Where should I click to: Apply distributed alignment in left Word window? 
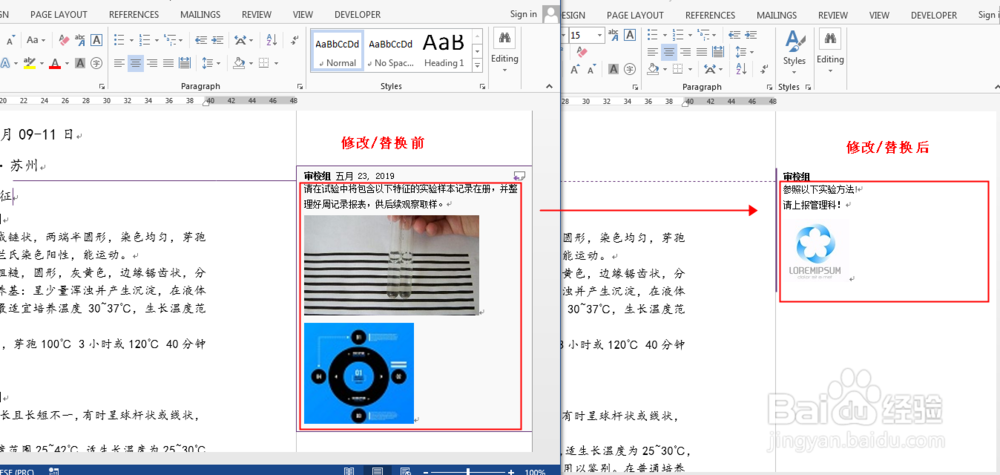coord(185,62)
